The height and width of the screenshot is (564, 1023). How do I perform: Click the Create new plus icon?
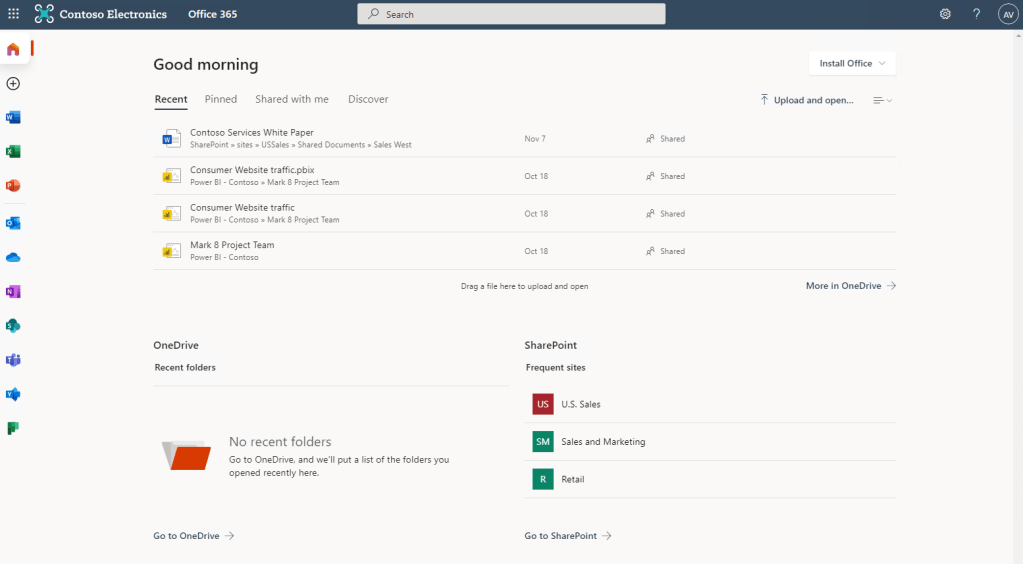(13, 84)
